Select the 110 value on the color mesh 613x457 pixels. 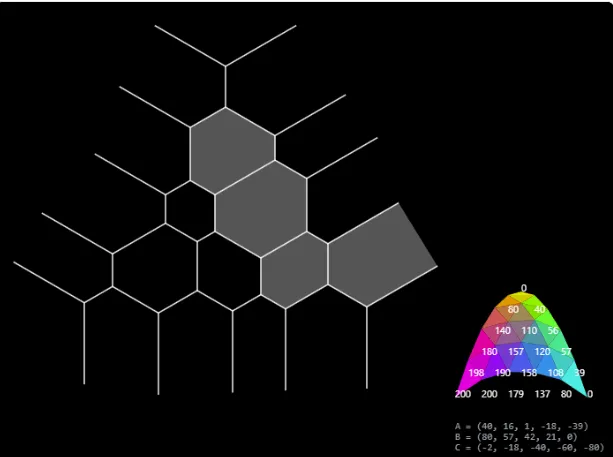pyautogui.click(x=529, y=331)
